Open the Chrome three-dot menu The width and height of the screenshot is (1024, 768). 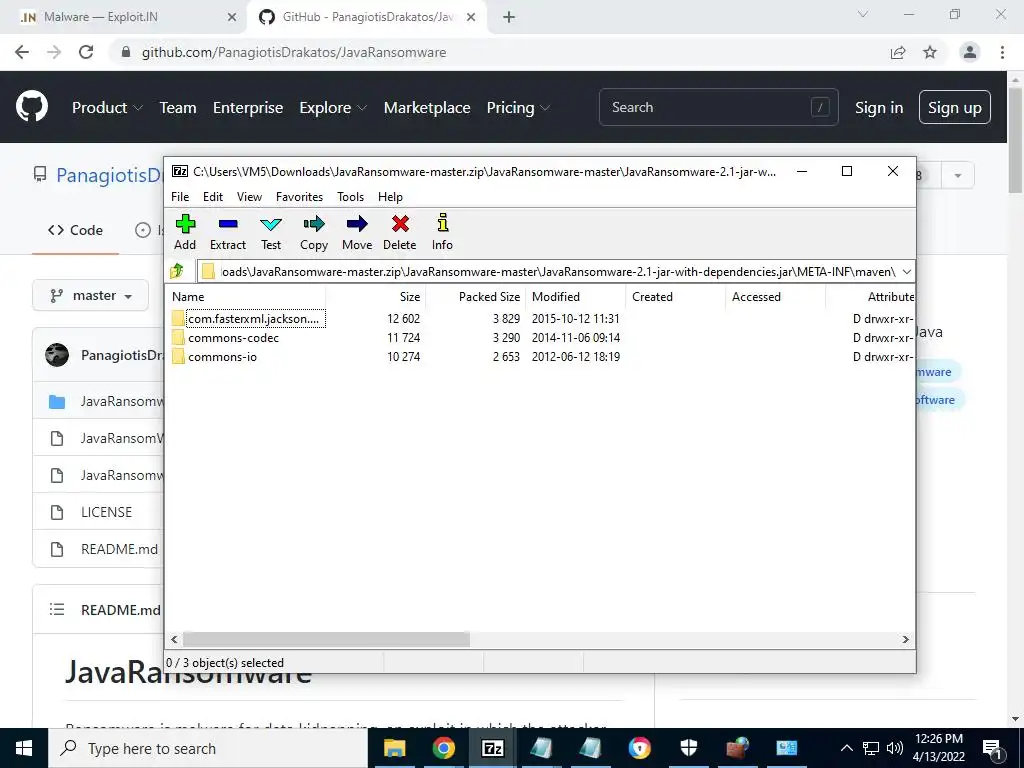click(x=1002, y=52)
